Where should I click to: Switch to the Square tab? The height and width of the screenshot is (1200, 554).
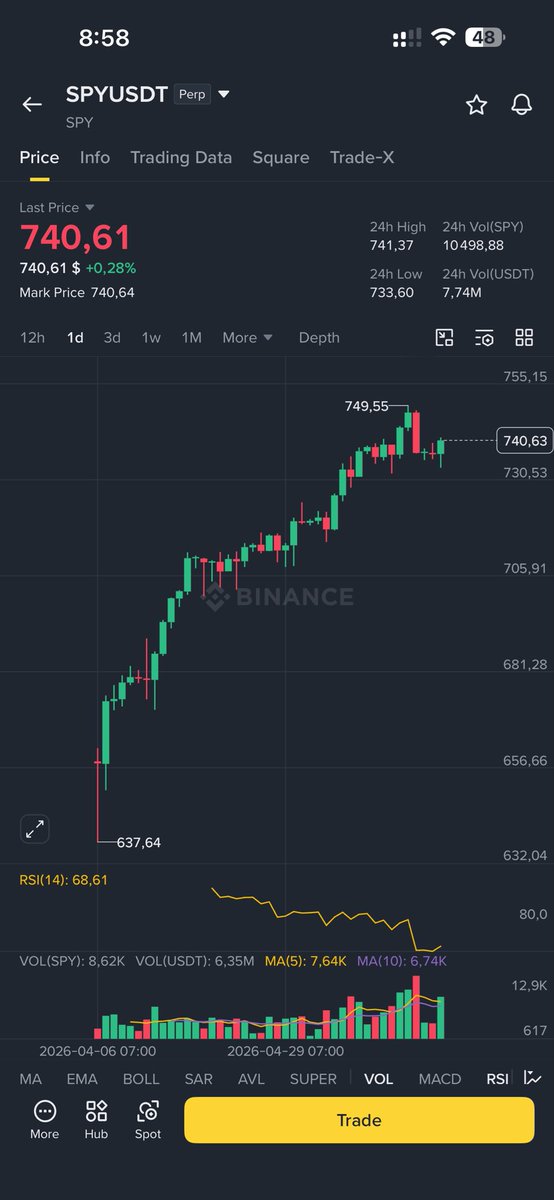pos(281,157)
